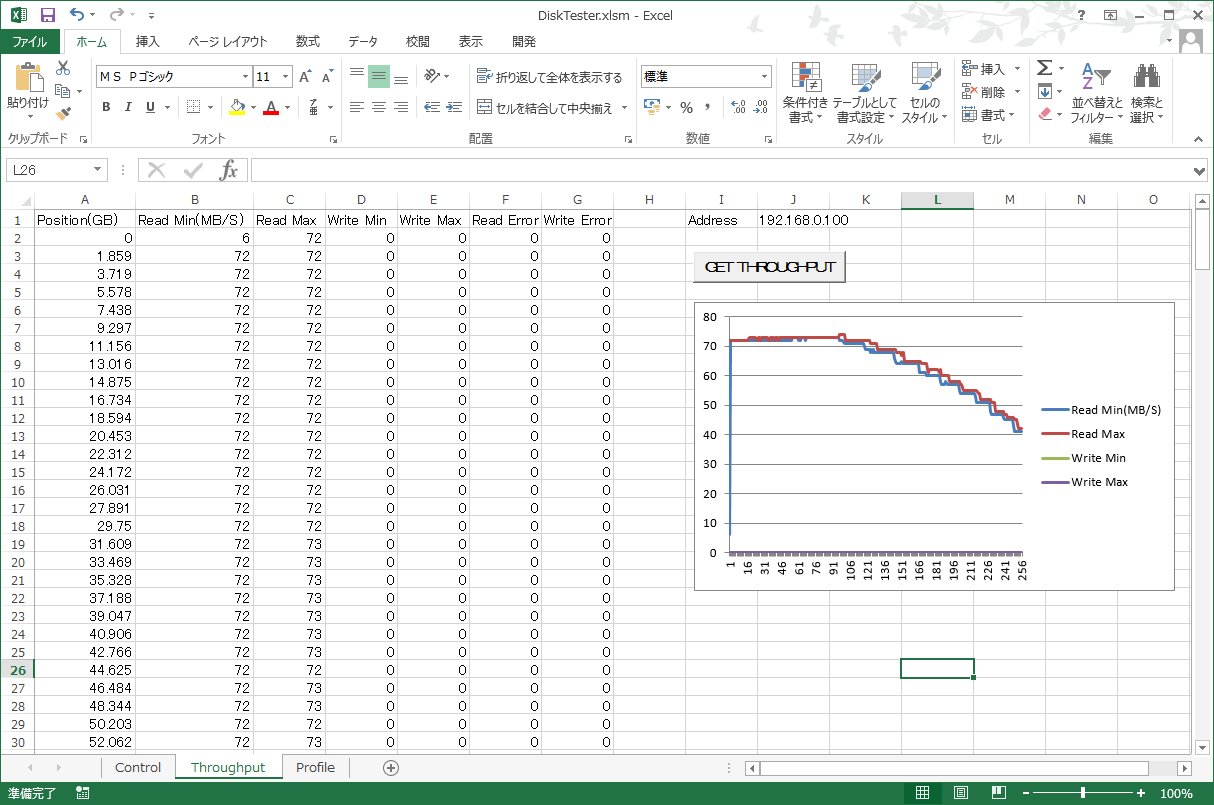This screenshot has height=805, width=1214.
Task: Switch to the Control sheet tab
Action: (138, 767)
